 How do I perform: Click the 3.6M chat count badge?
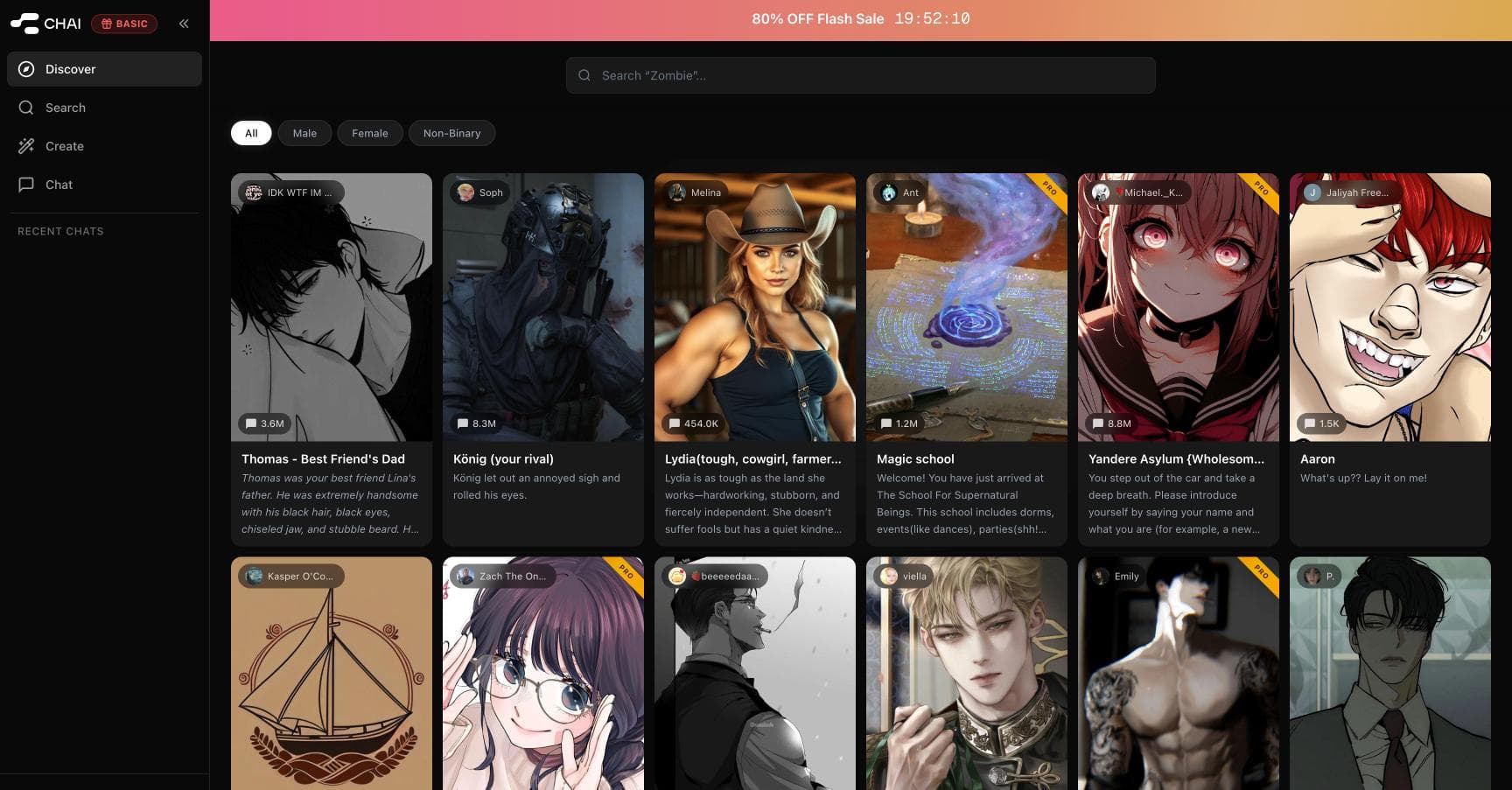click(x=265, y=423)
